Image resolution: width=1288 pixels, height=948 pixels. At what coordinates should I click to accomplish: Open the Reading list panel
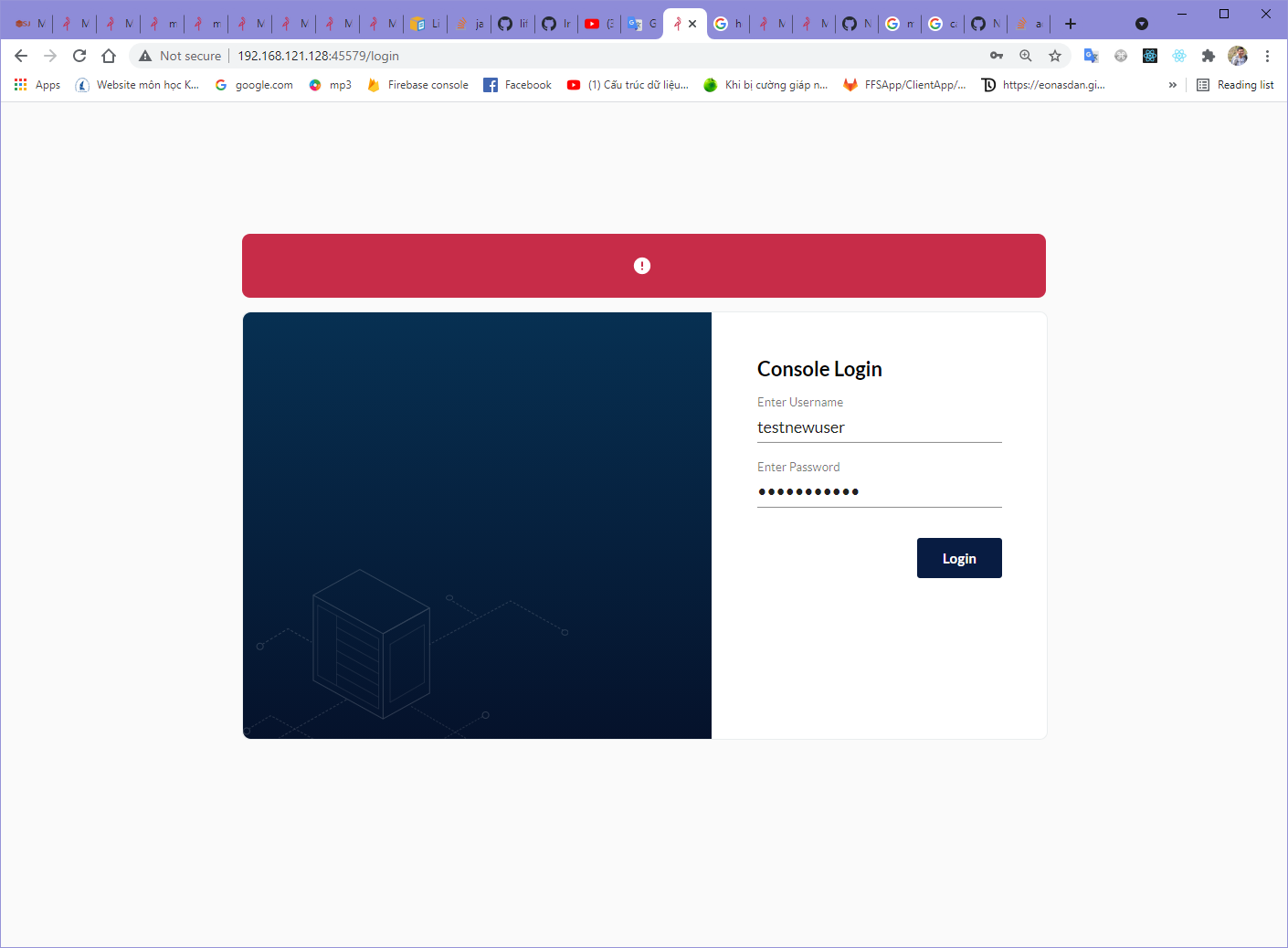click(1235, 84)
